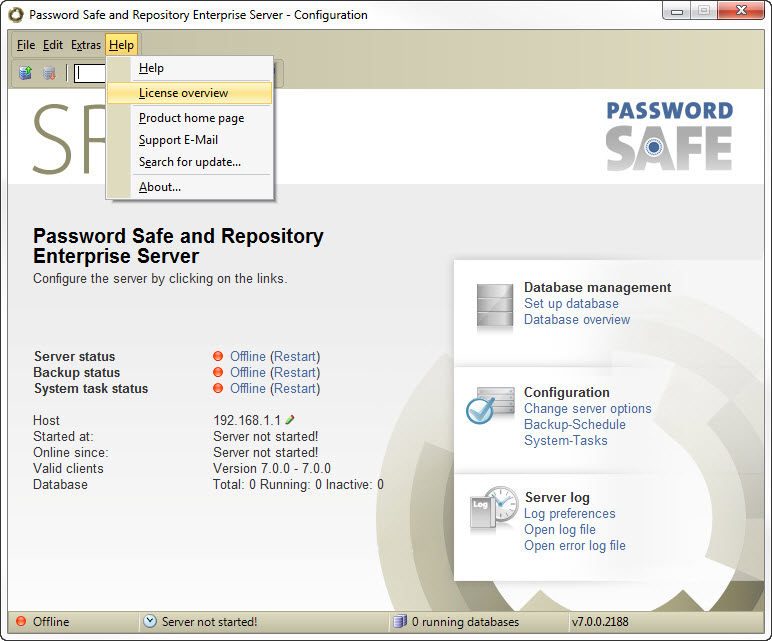Click the red Backup status indicator dot
This screenshot has width=772, height=641.
[x=218, y=372]
